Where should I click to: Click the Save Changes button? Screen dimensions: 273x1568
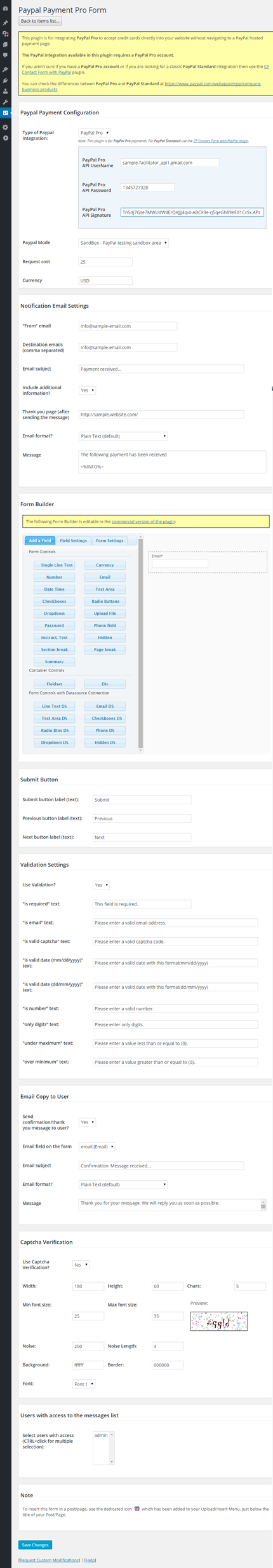pyautogui.click(x=35, y=1544)
